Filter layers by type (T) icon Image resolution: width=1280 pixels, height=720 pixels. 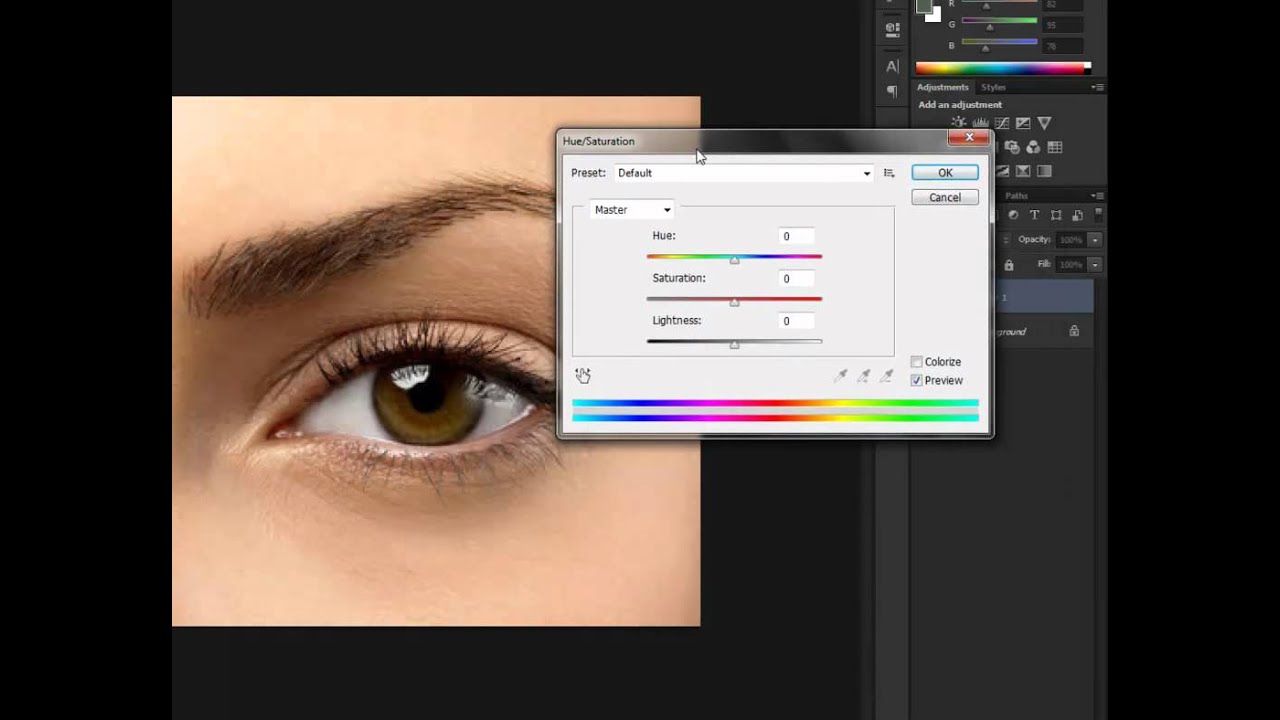click(1035, 215)
